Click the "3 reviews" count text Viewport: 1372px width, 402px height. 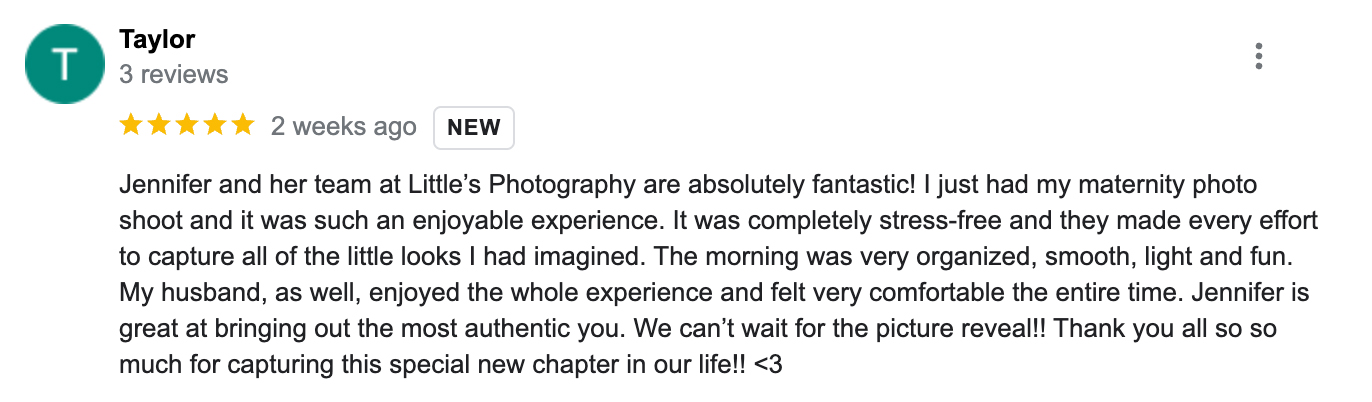pos(174,75)
